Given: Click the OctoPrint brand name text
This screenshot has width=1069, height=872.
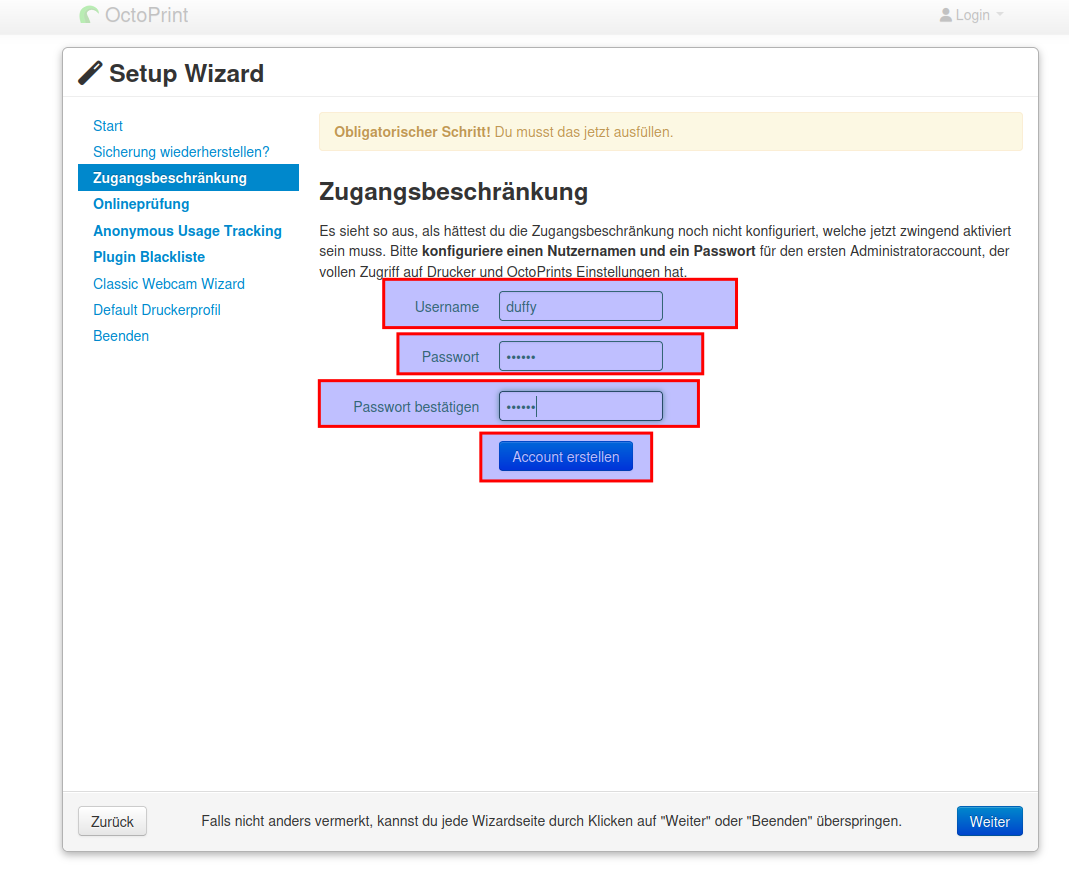Looking at the screenshot, I should (146, 15).
